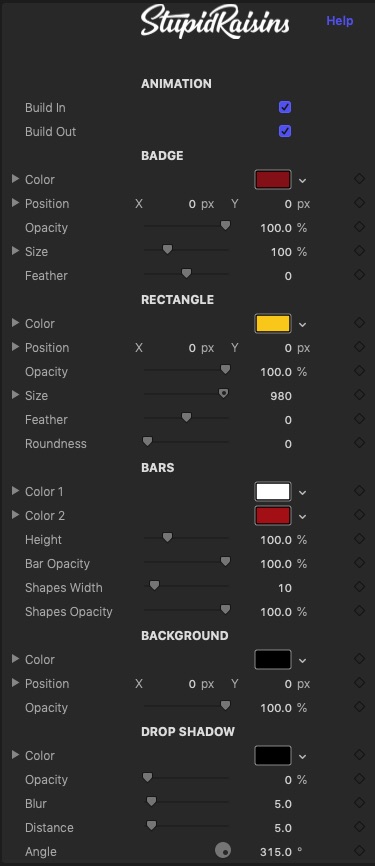Open the Help link
This screenshot has height=866, width=375.
(340, 21)
